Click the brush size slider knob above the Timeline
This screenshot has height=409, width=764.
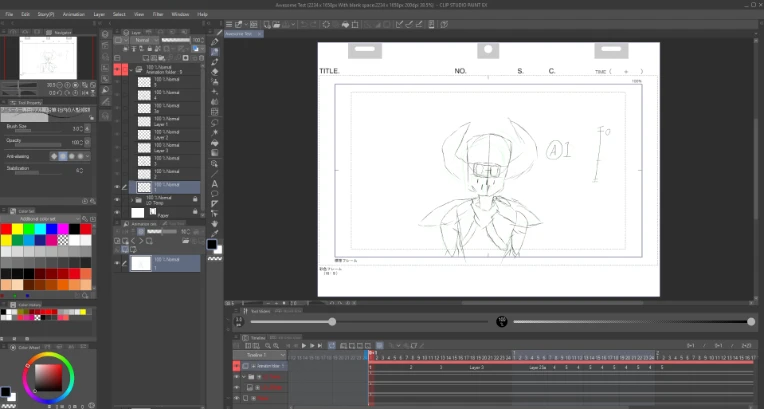tap(332, 322)
